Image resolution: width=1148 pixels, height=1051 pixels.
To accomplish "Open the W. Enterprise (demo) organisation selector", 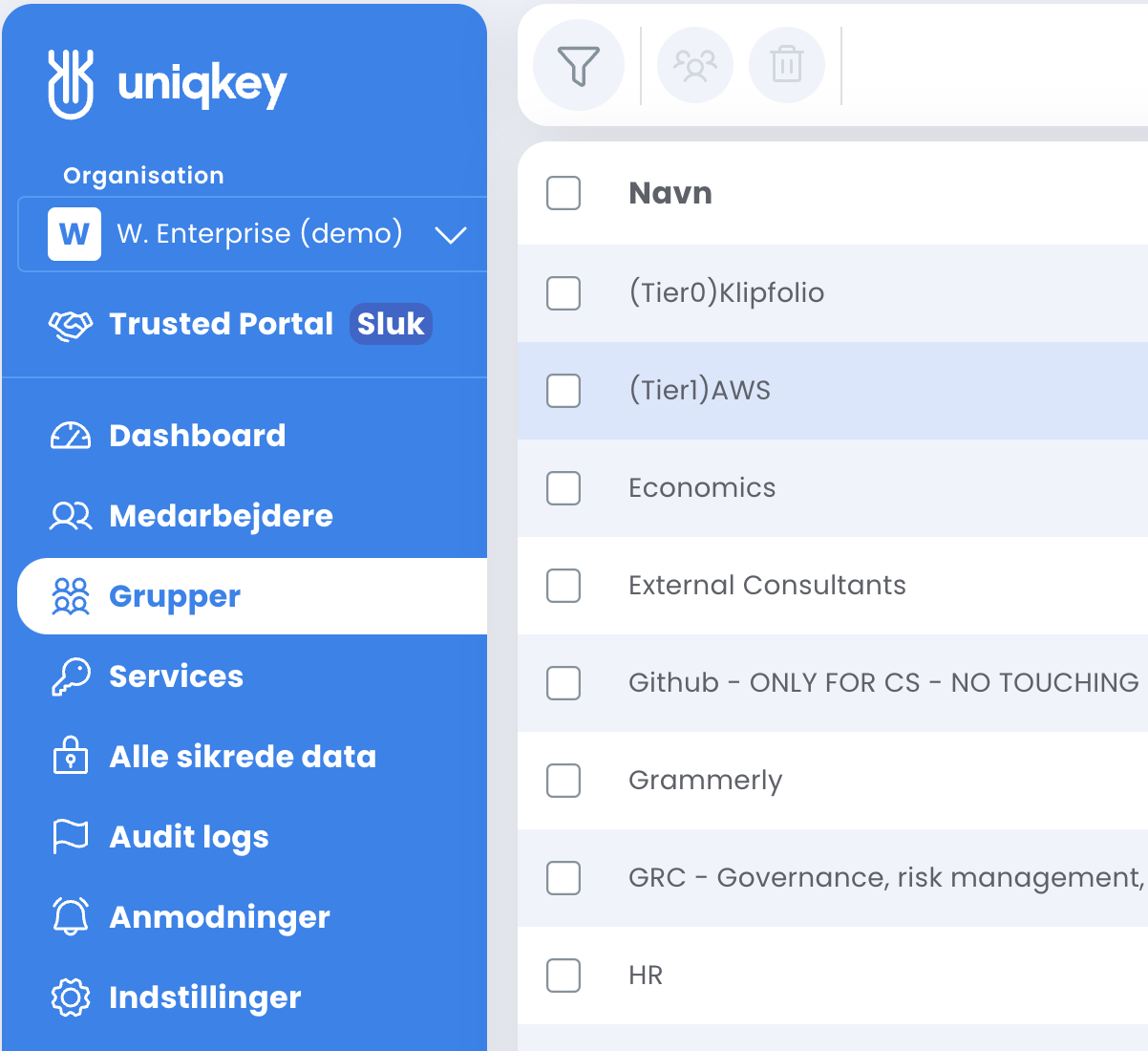I will click(253, 234).
